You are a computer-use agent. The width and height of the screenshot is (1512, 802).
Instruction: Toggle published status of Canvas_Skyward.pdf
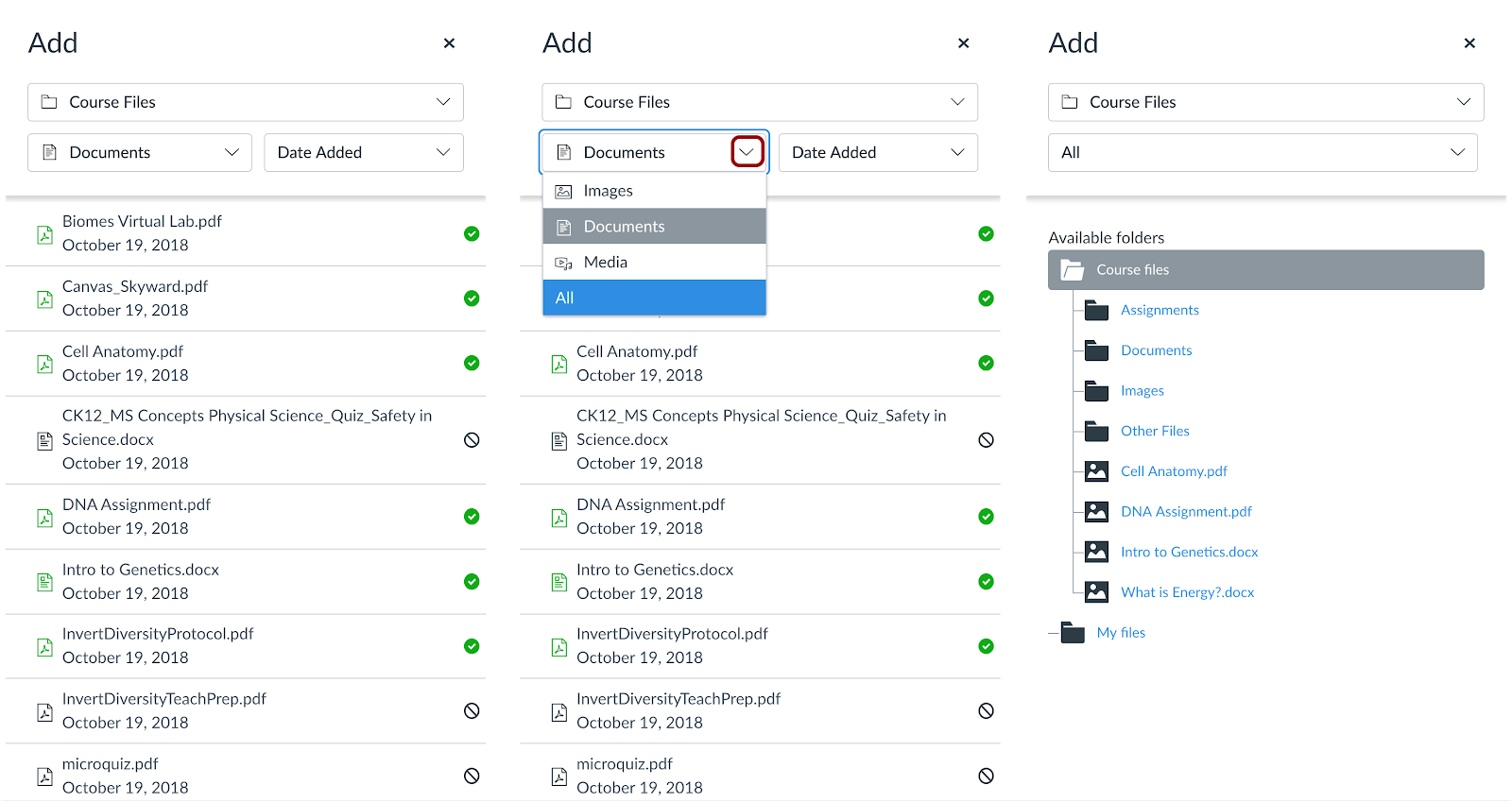[472, 299]
